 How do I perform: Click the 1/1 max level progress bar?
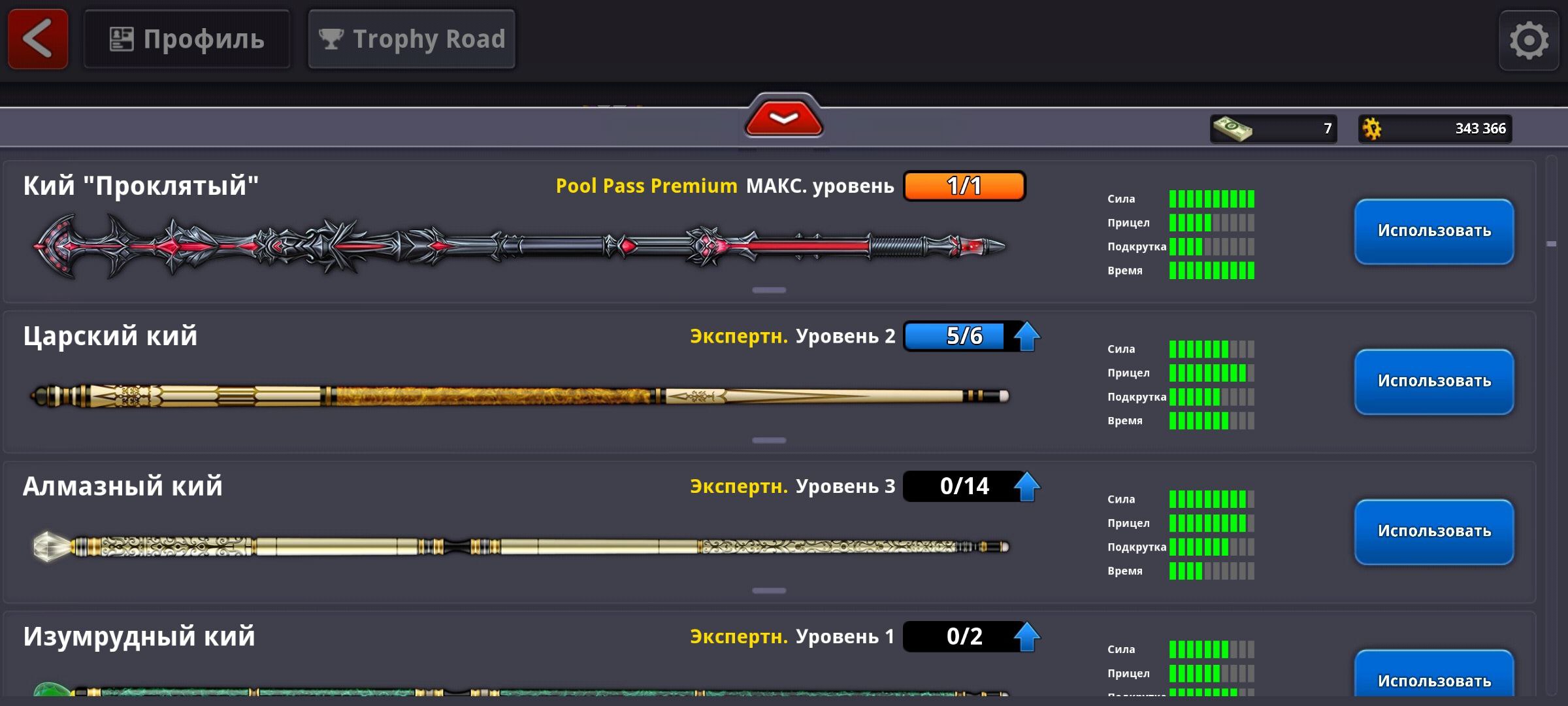[964, 186]
